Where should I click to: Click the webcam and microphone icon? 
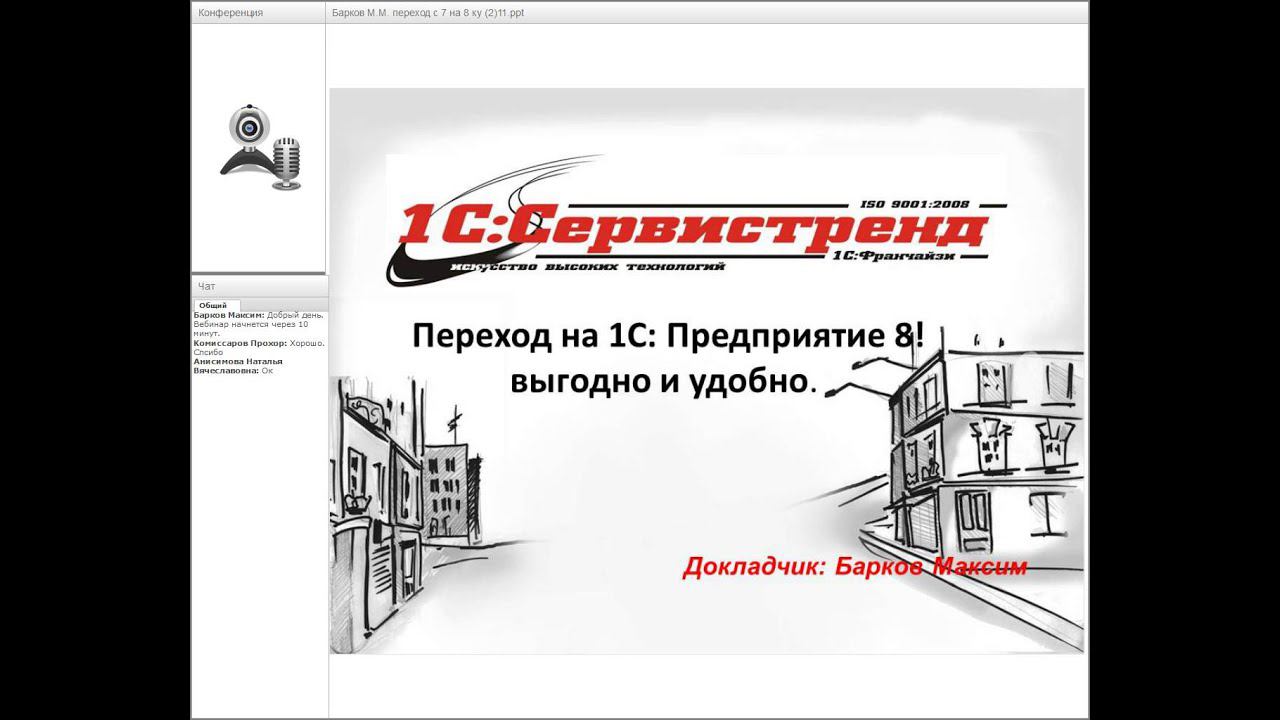point(261,147)
